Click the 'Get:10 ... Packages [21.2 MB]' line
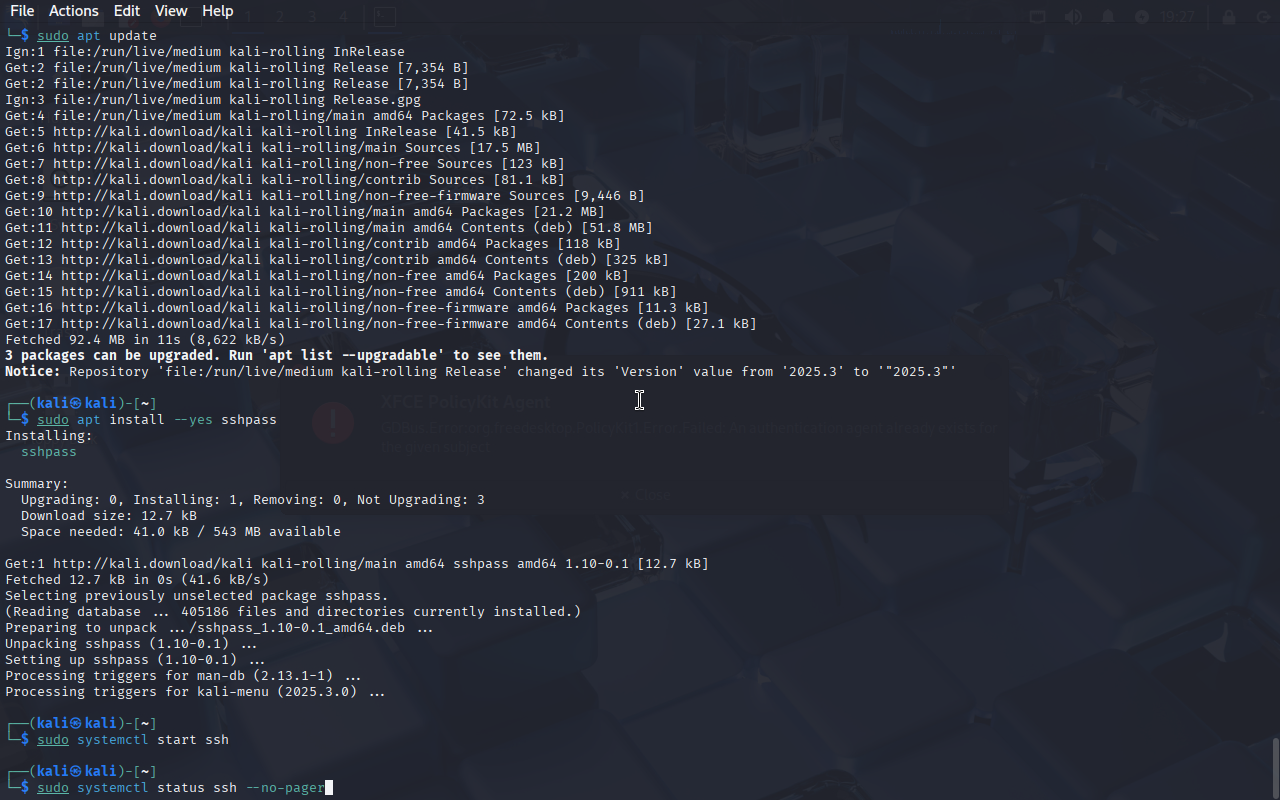Image resolution: width=1280 pixels, height=800 pixels. pyautogui.click(x=305, y=212)
